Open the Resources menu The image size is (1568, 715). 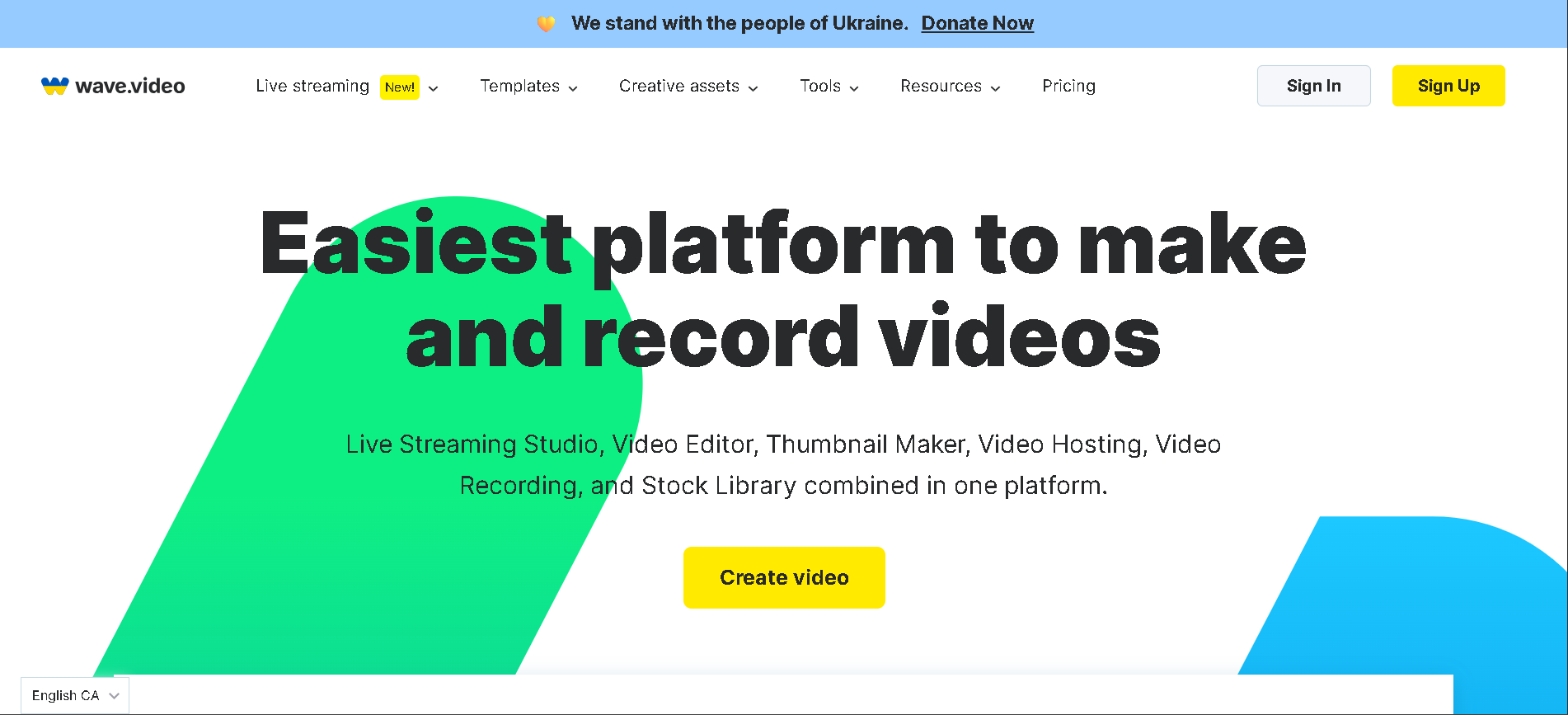click(941, 86)
